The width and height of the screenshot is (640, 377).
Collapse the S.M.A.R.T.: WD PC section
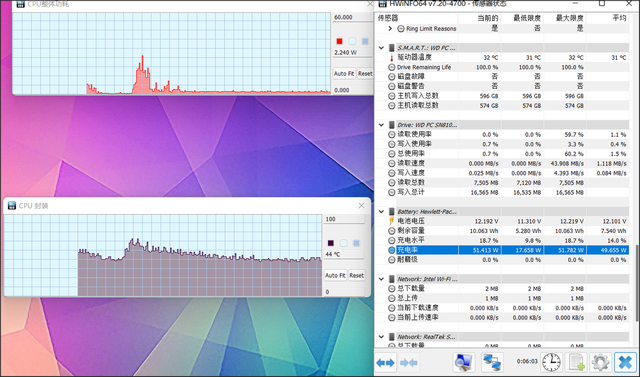(381, 48)
